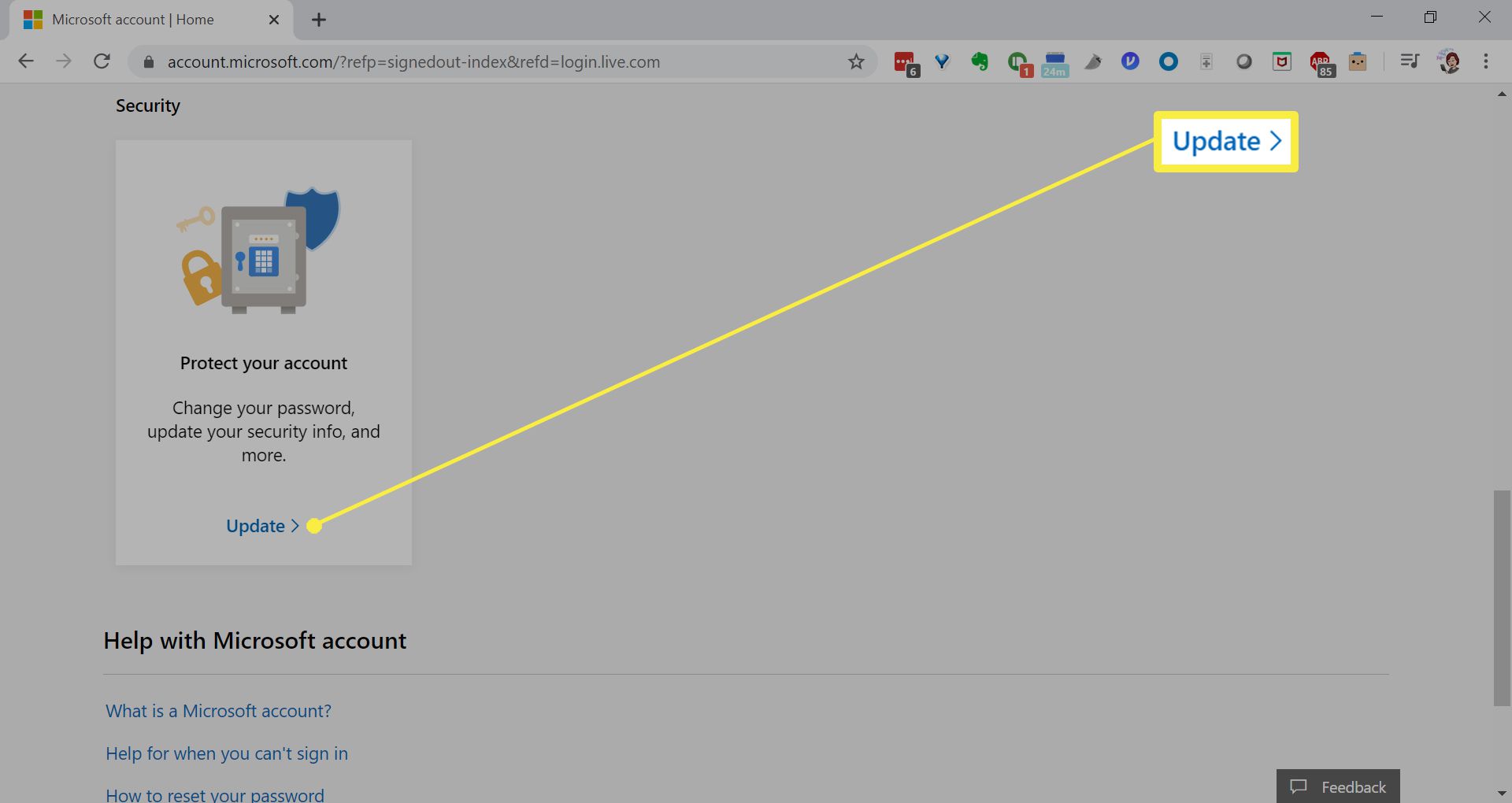Open 'How to reset your password' link
1512x803 pixels.
(x=215, y=794)
